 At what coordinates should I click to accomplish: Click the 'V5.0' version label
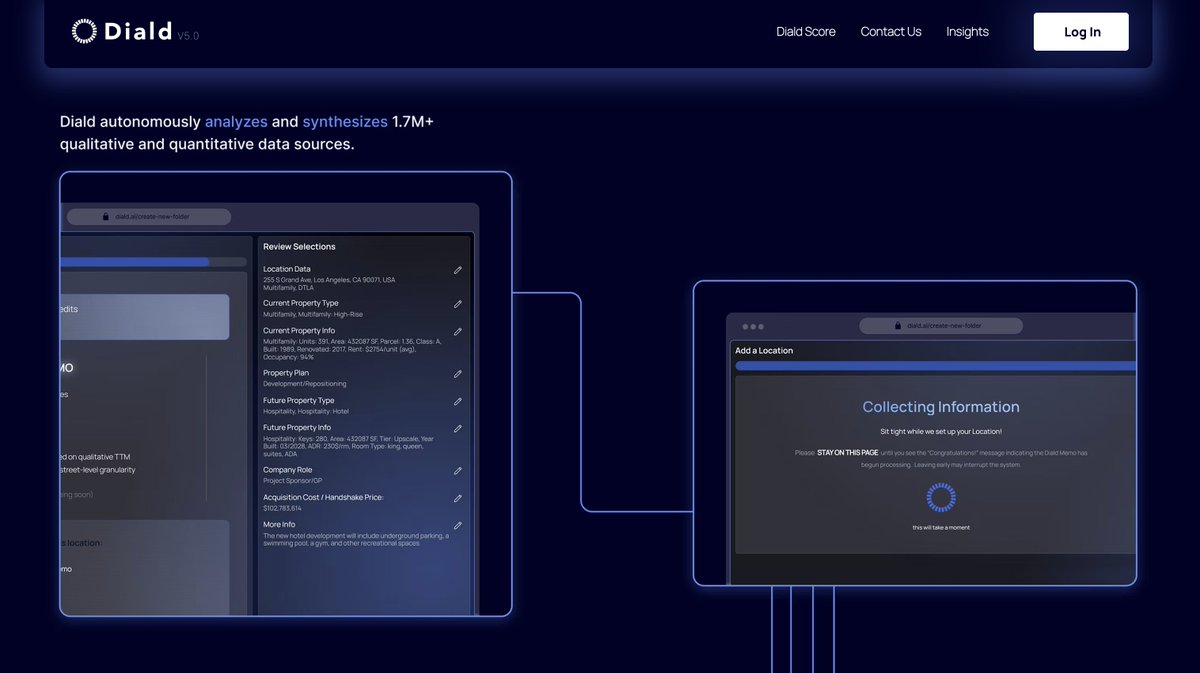[188, 36]
